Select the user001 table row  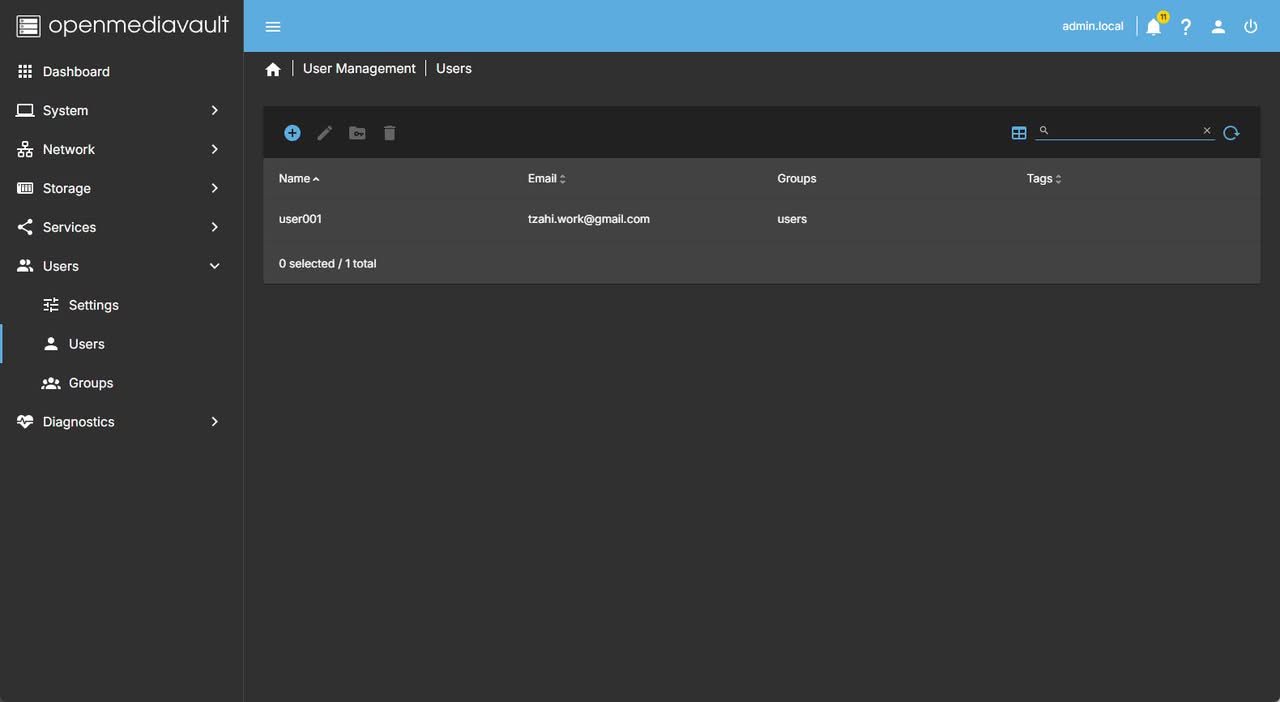761,219
